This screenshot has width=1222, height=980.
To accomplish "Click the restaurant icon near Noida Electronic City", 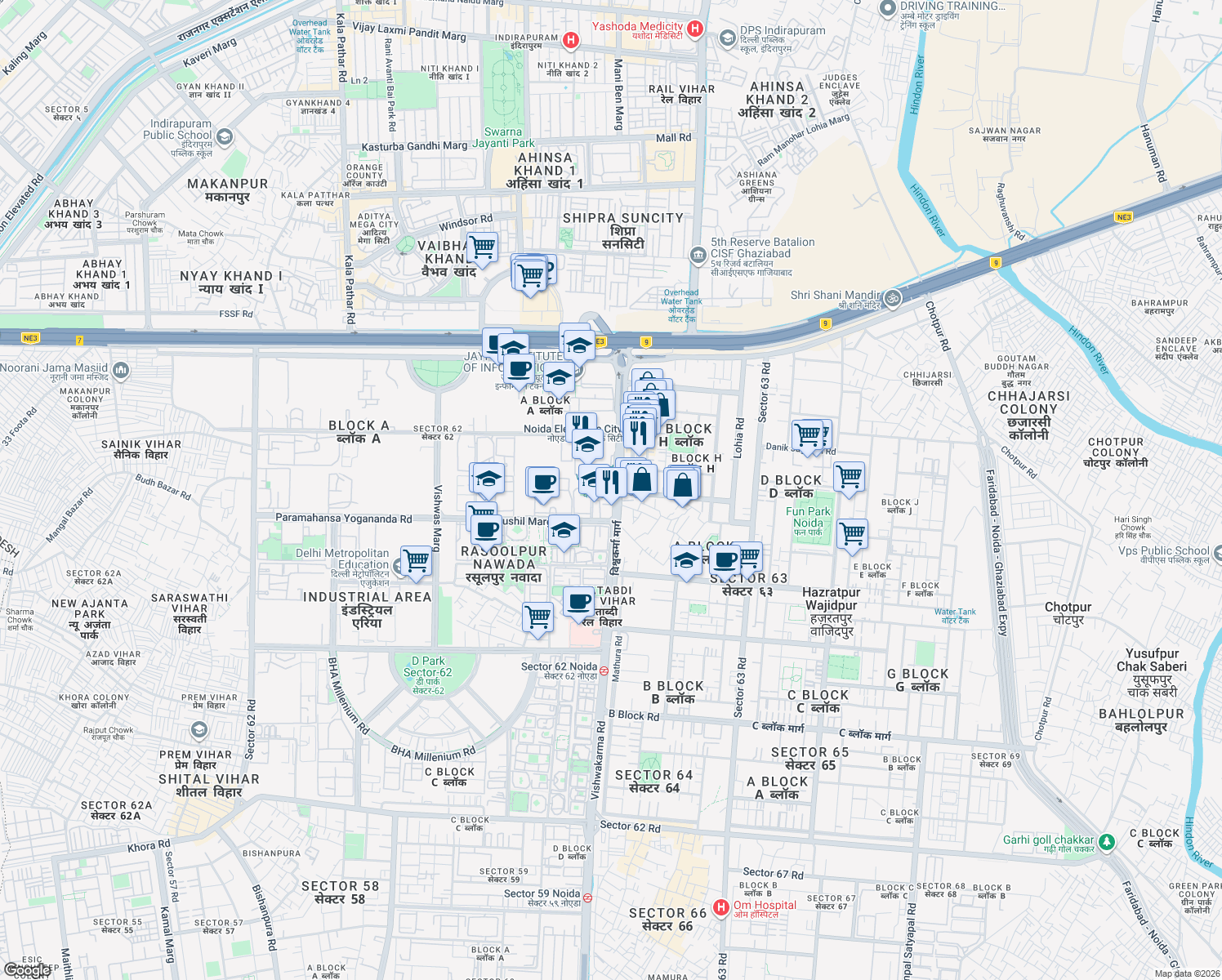I will coord(580,423).
